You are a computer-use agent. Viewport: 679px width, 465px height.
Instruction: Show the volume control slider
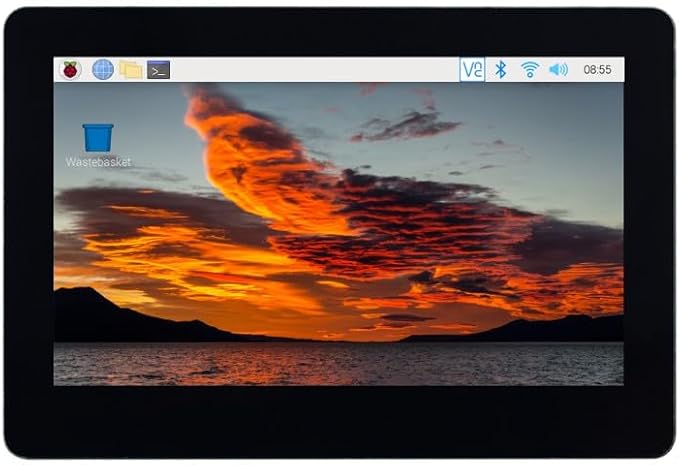pyautogui.click(x=558, y=69)
